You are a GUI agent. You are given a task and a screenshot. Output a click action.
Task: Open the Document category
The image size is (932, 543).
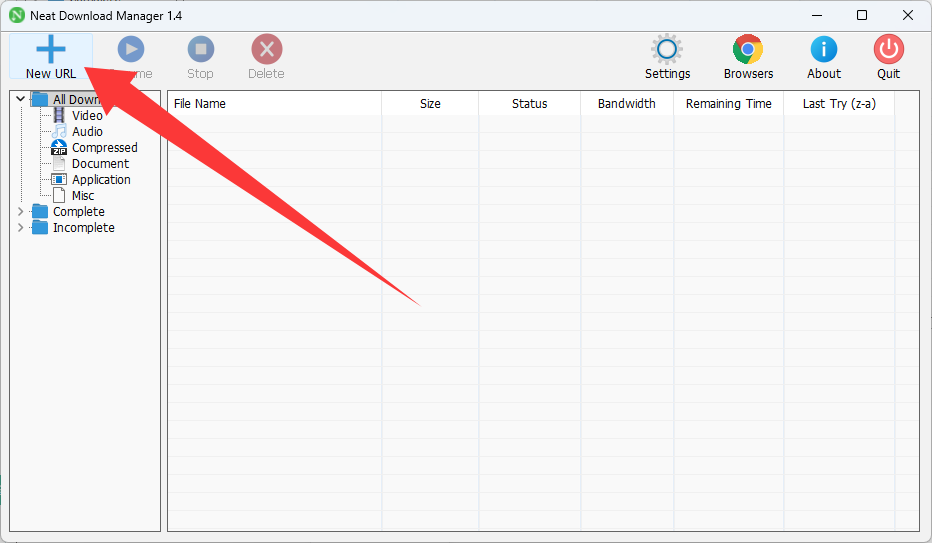(100, 164)
